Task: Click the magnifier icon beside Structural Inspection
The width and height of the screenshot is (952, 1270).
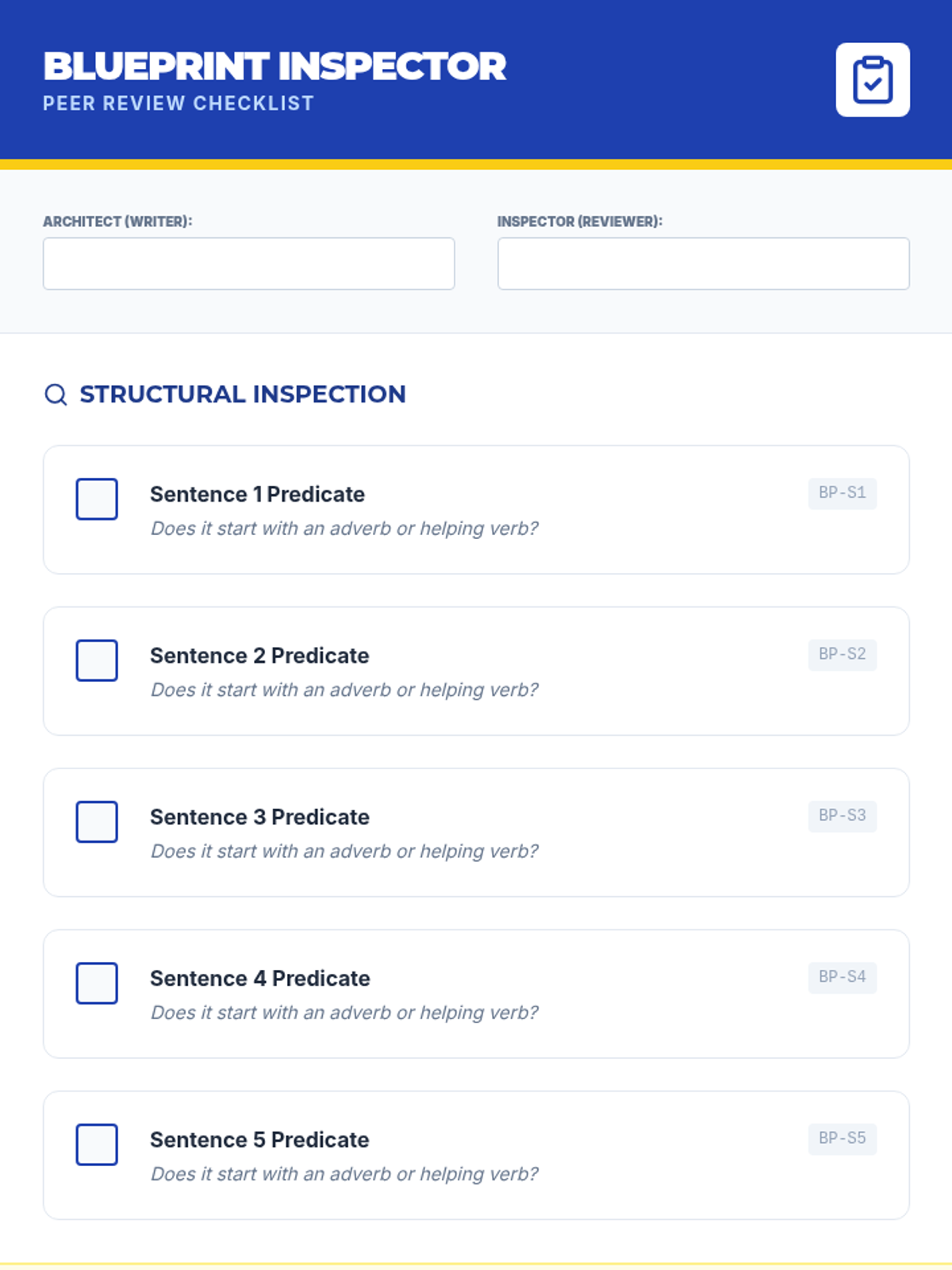Action: [56, 394]
